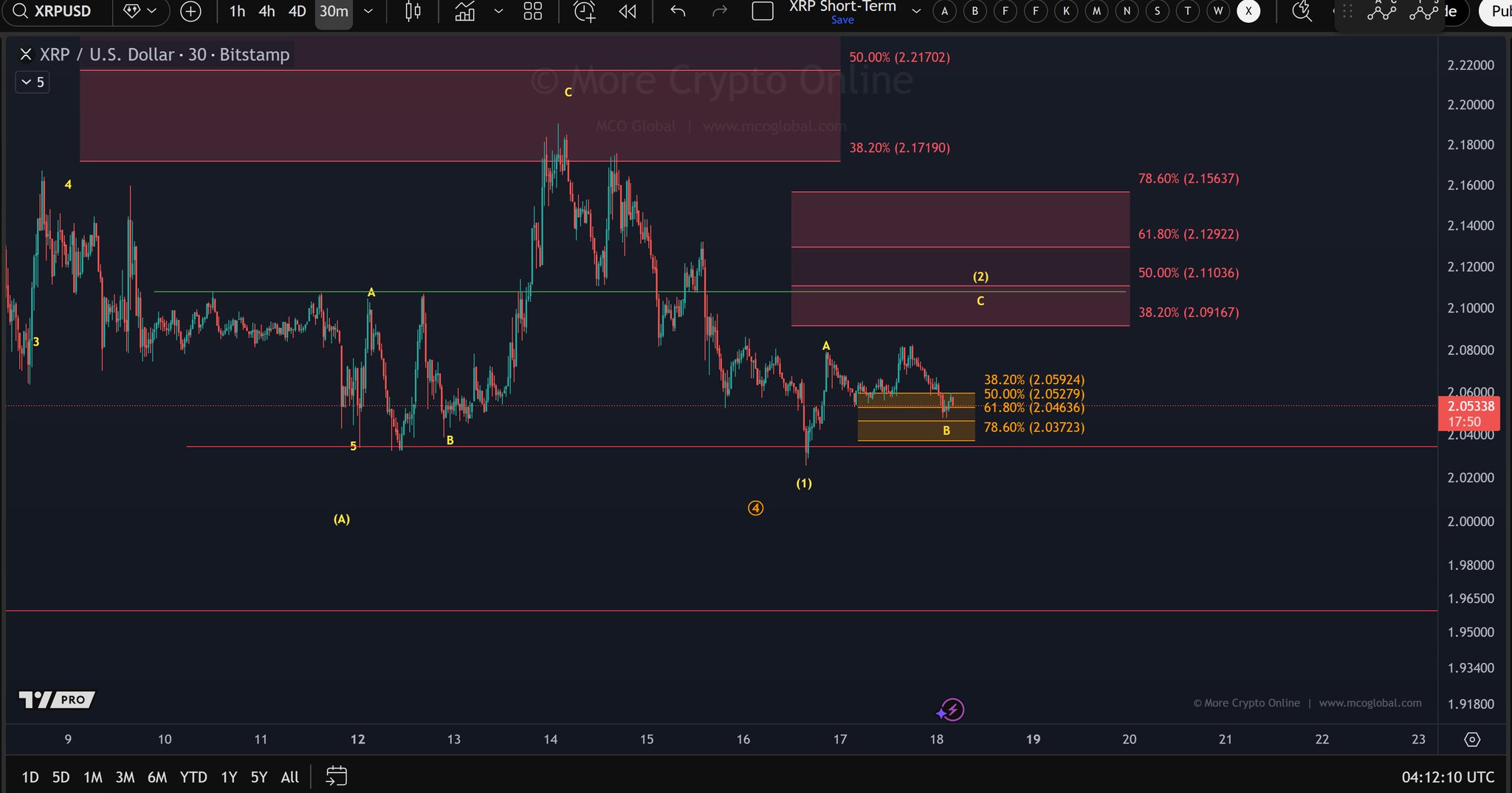Switch to layout S

click(x=1157, y=11)
